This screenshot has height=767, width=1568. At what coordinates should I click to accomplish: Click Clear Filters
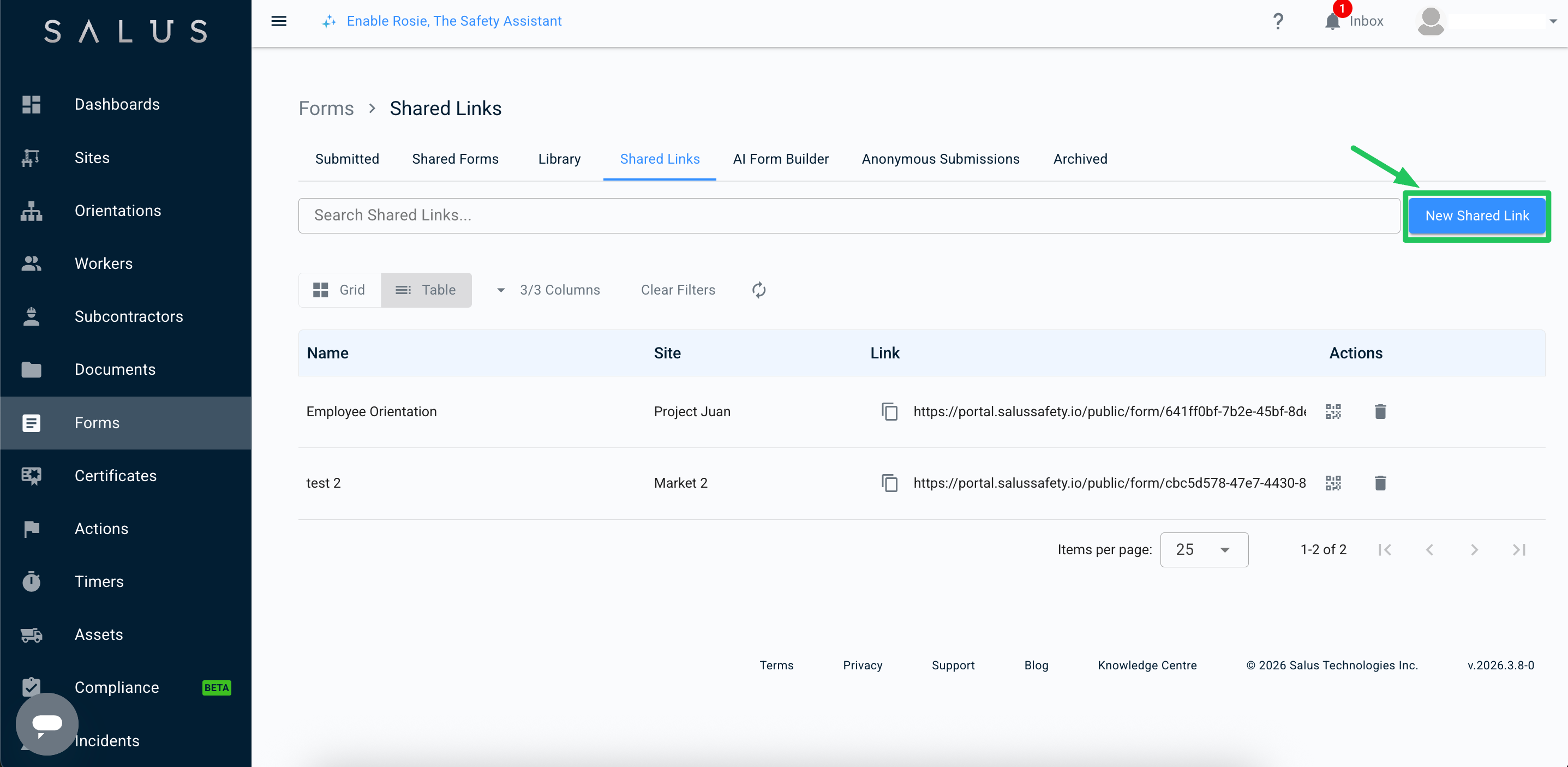tap(678, 290)
